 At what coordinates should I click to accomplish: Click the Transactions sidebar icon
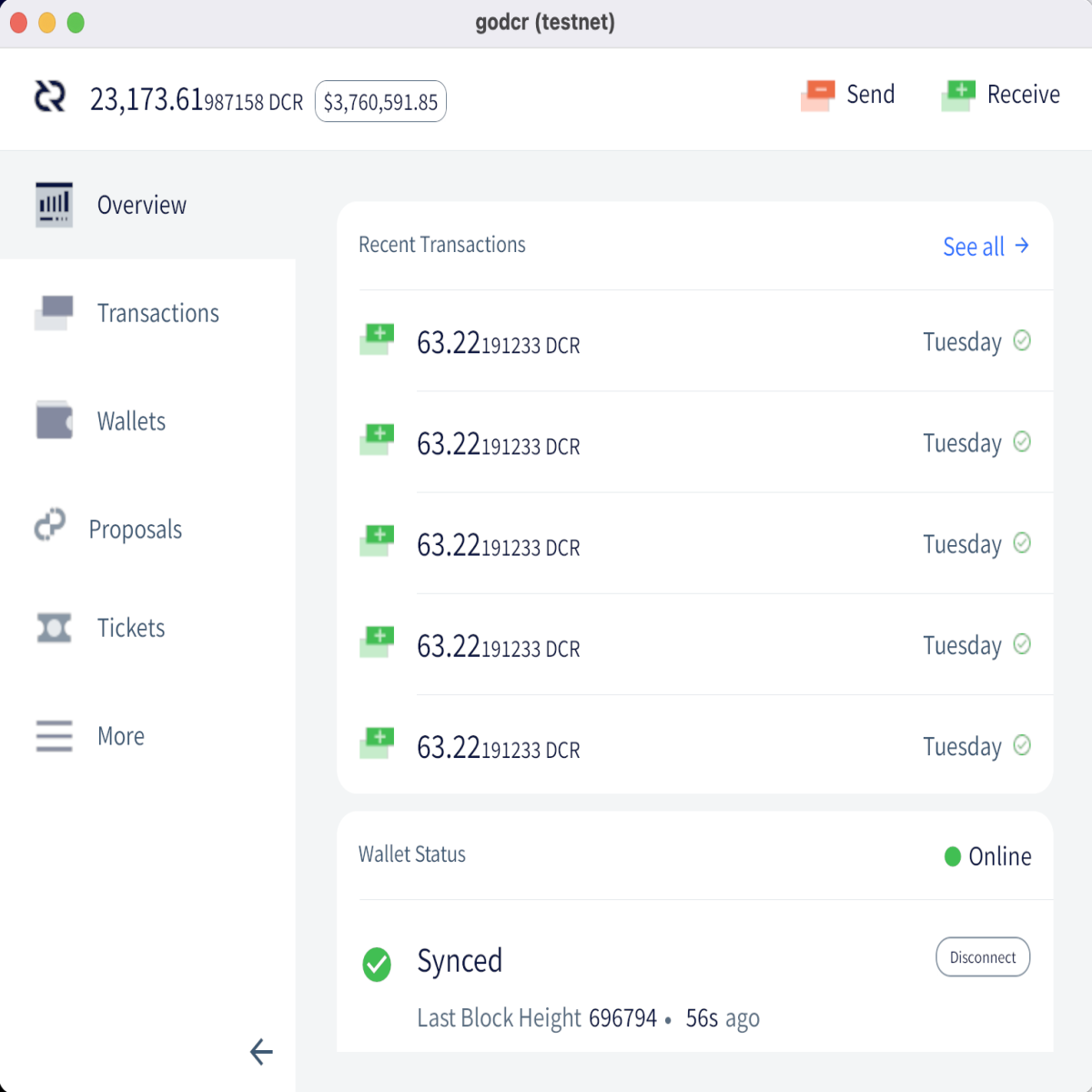[x=54, y=312]
